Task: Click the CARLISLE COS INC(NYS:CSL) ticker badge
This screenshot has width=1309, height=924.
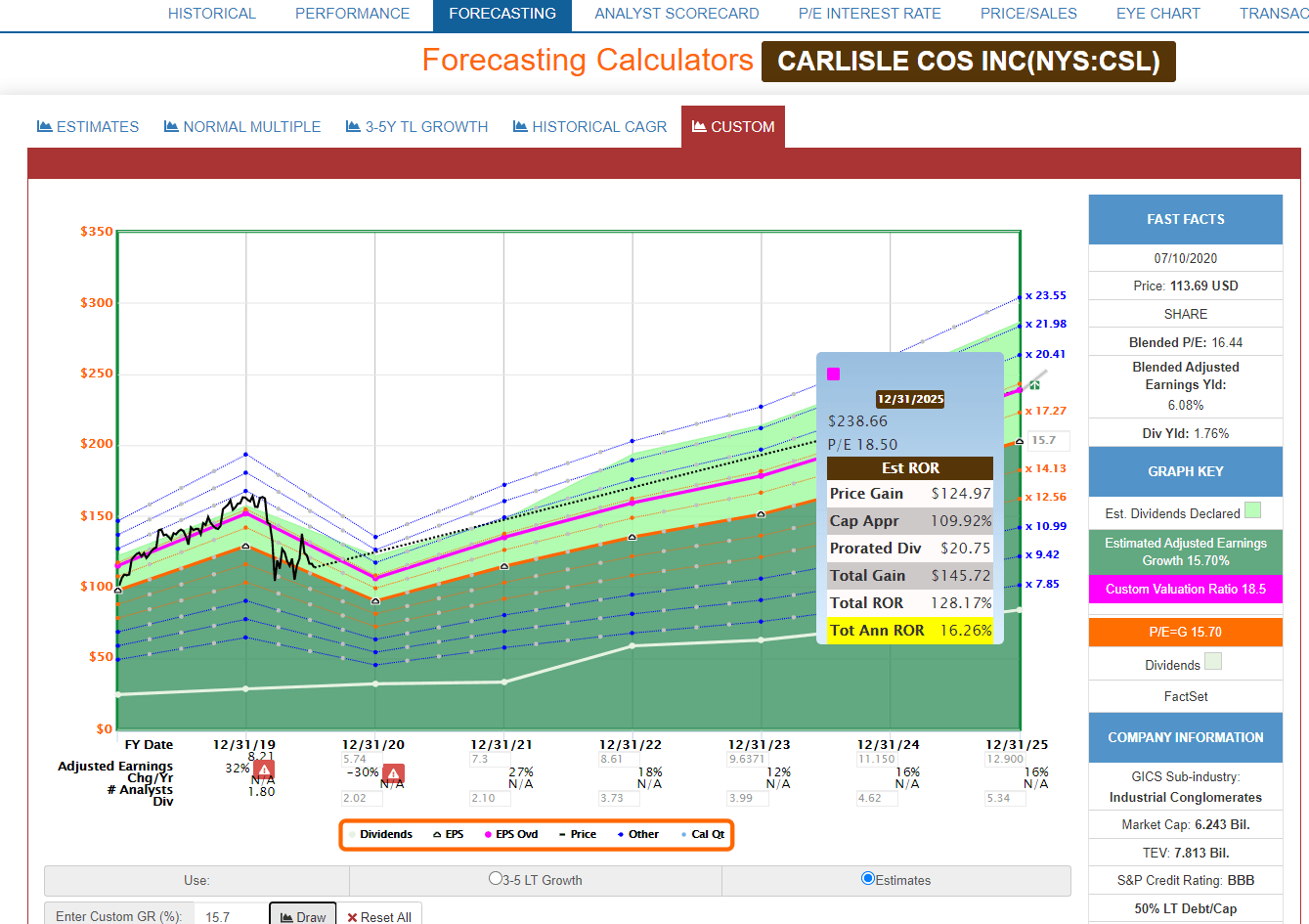Action: (969, 62)
